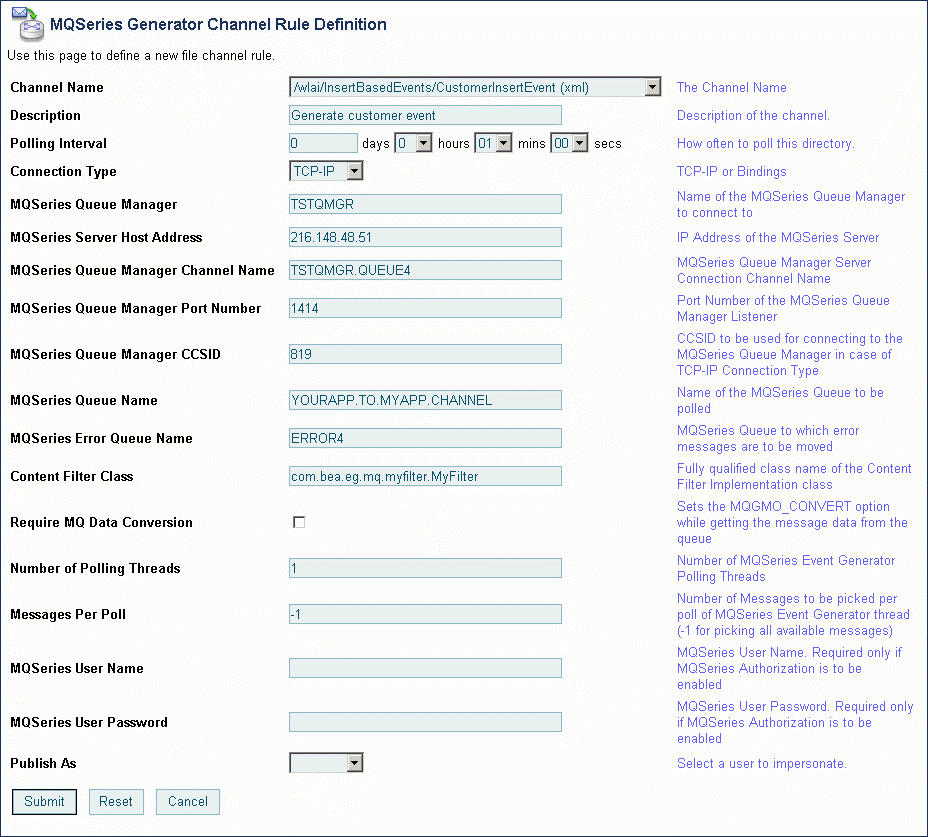
Task: Click the 'The Channel Name' help text
Action: [x=732, y=88]
